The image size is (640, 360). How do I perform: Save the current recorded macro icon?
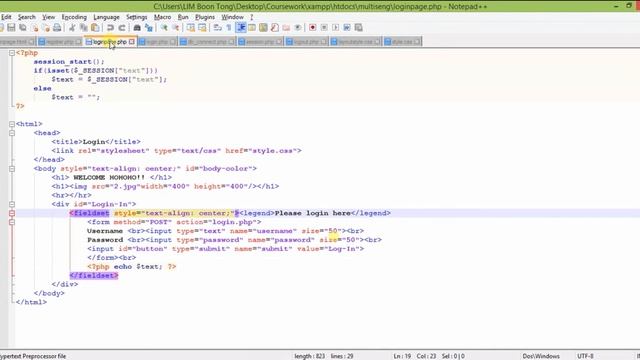[x=358, y=28]
